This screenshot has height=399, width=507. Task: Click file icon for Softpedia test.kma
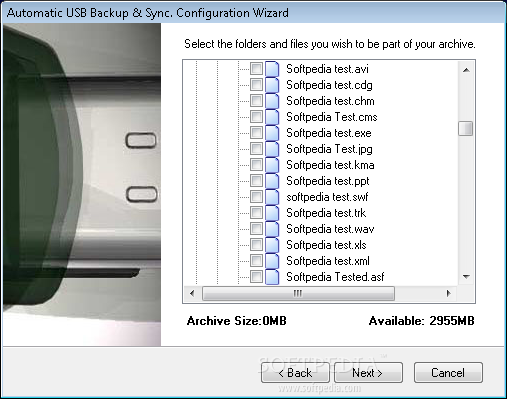pos(272,165)
